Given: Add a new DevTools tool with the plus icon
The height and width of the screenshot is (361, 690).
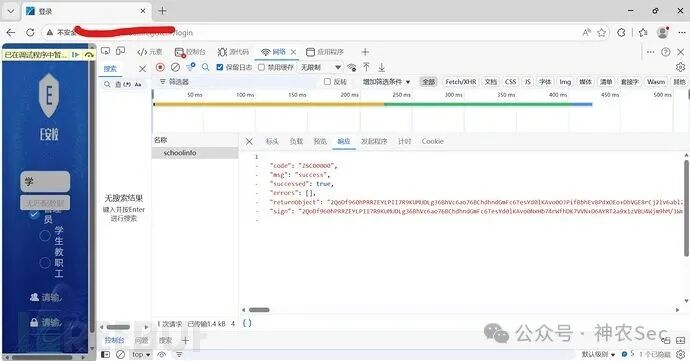Looking at the screenshot, I should click(365, 52).
